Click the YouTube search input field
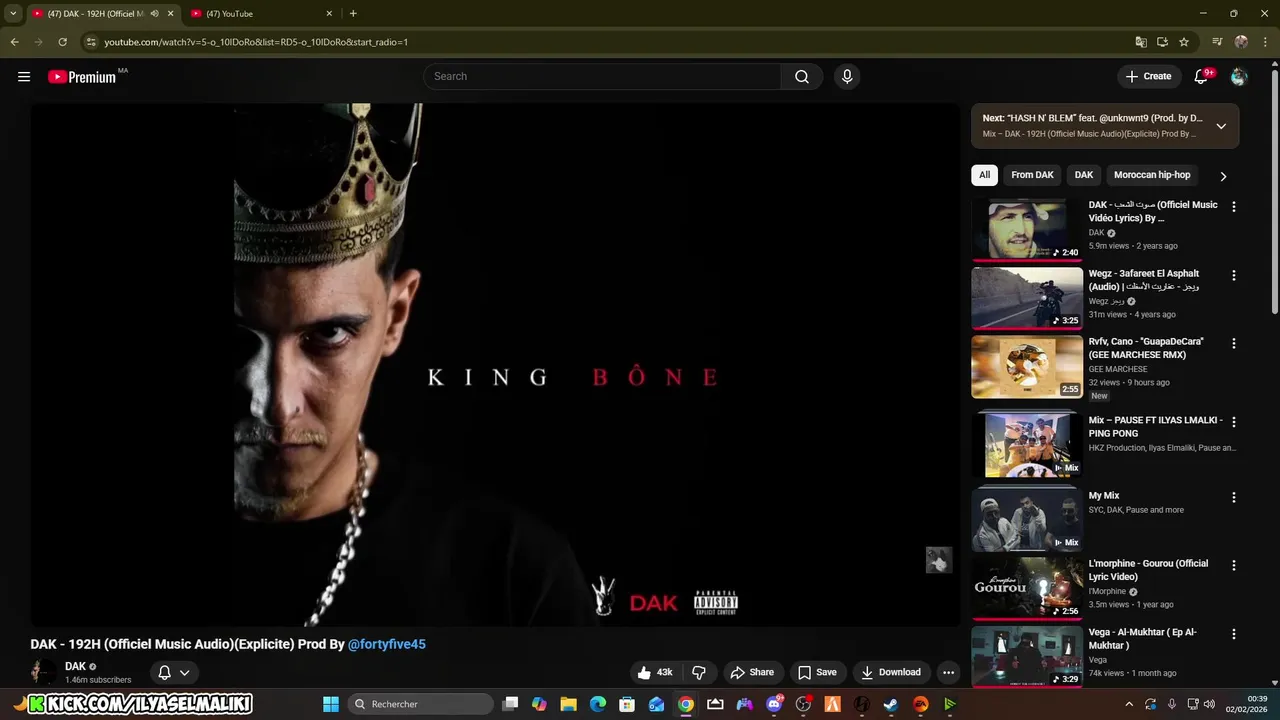The height and width of the screenshot is (720, 1280). 602,76
